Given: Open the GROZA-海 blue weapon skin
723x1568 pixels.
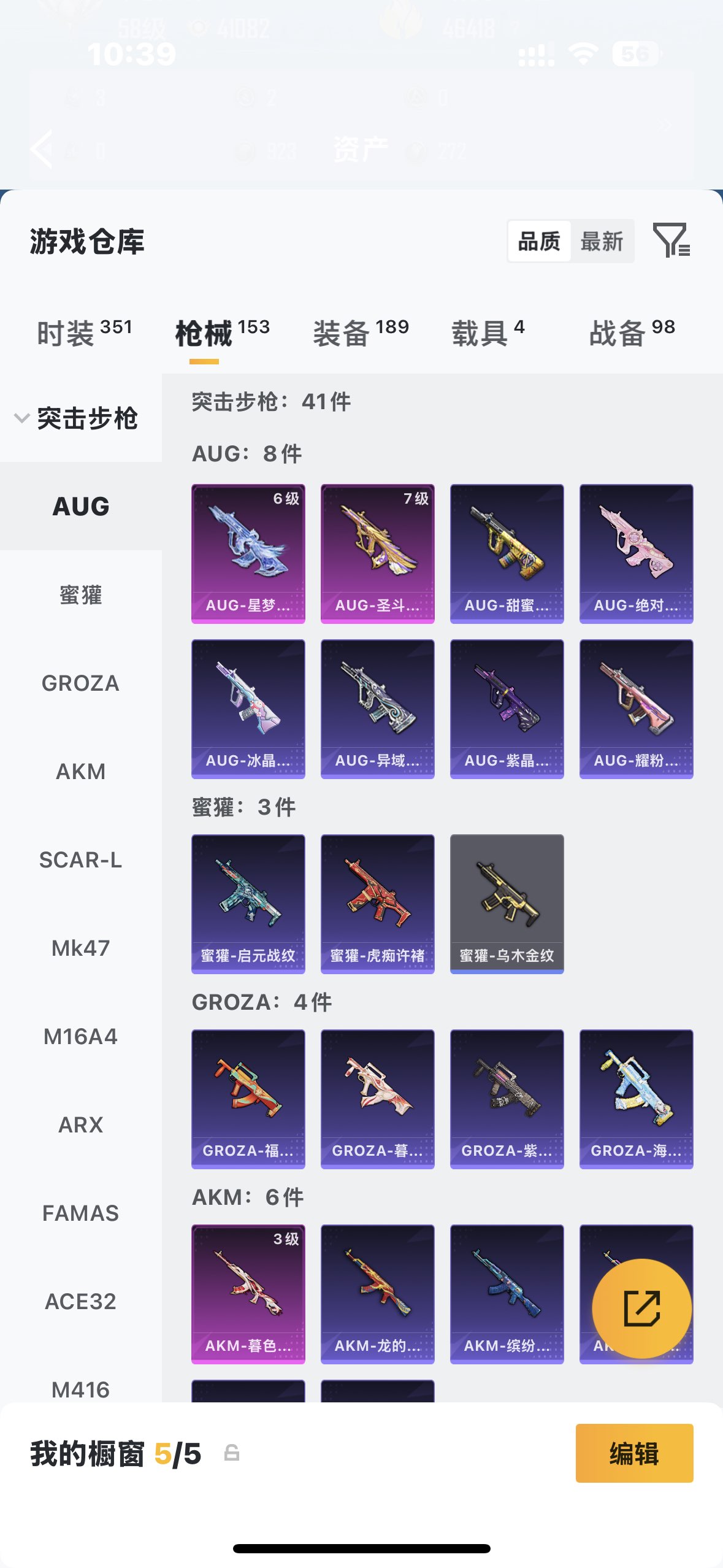Looking at the screenshot, I should pos(637,1099).
